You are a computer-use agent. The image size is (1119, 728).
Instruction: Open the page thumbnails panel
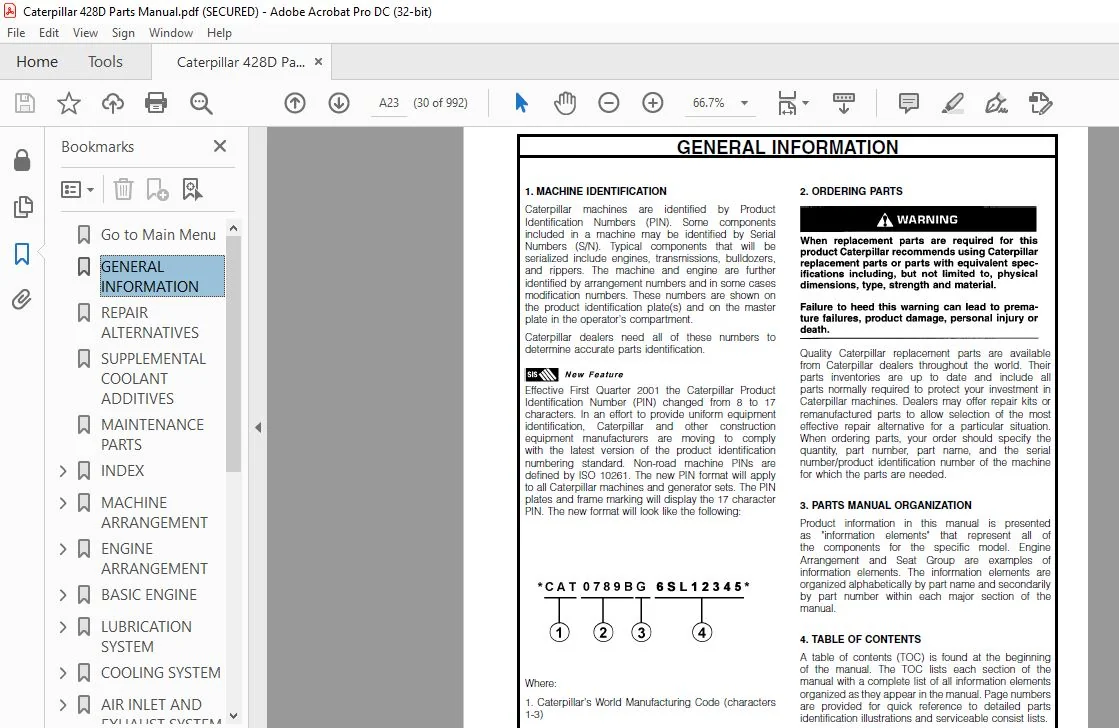[x=23, y=207]
